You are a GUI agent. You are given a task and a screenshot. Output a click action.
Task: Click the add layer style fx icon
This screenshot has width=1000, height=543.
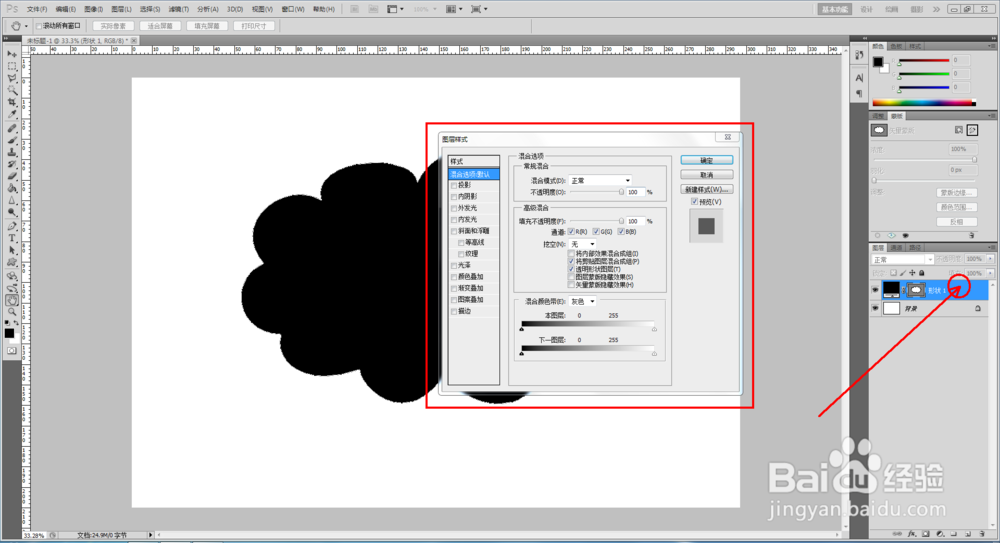[912, 534]
